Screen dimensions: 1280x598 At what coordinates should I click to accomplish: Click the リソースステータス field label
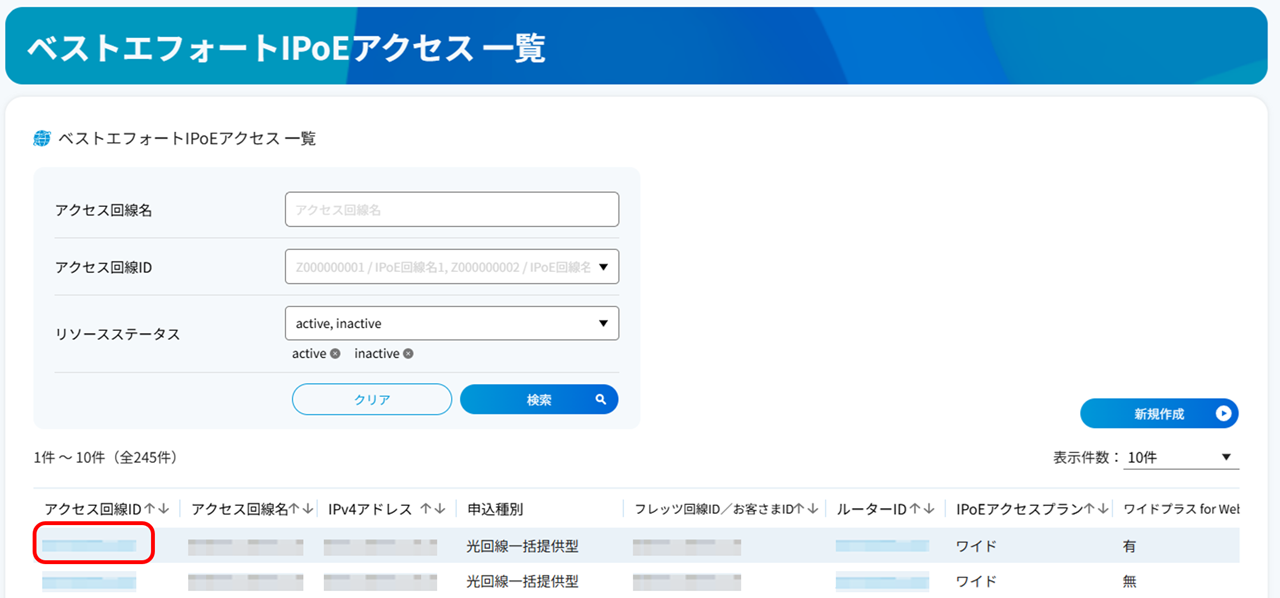click(x=118, y=334)
